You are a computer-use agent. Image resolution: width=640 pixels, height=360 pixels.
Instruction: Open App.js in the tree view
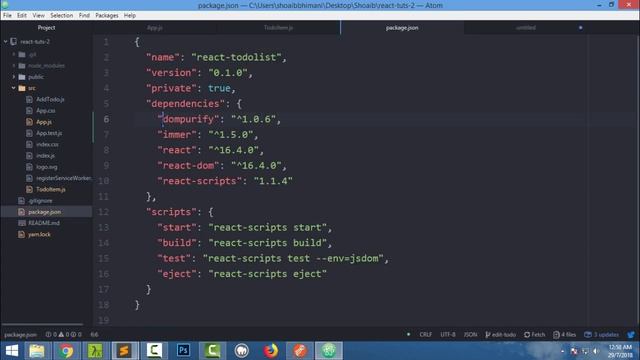coord(44,122)
